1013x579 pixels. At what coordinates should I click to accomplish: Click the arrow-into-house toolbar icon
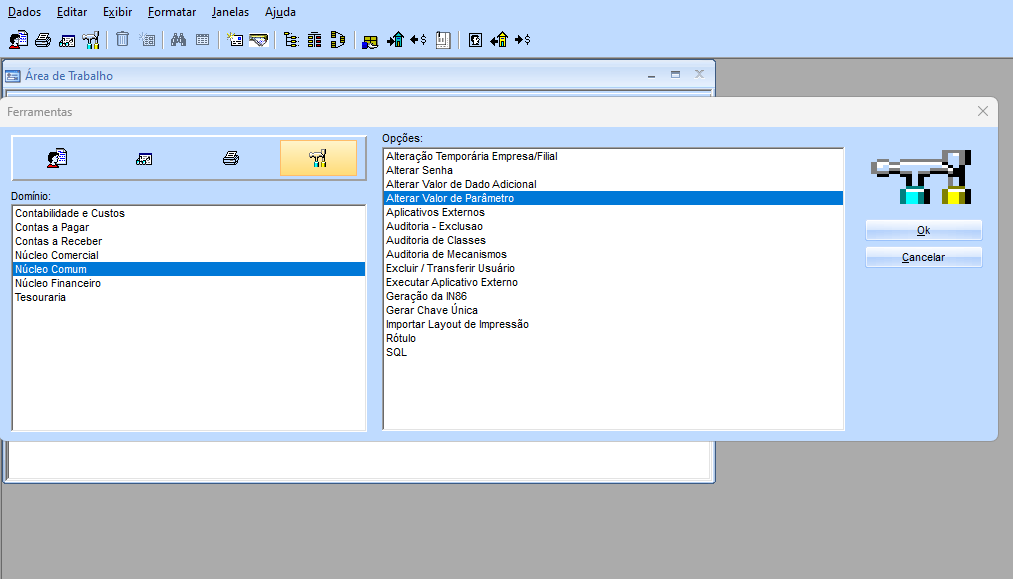pos(395,40)
